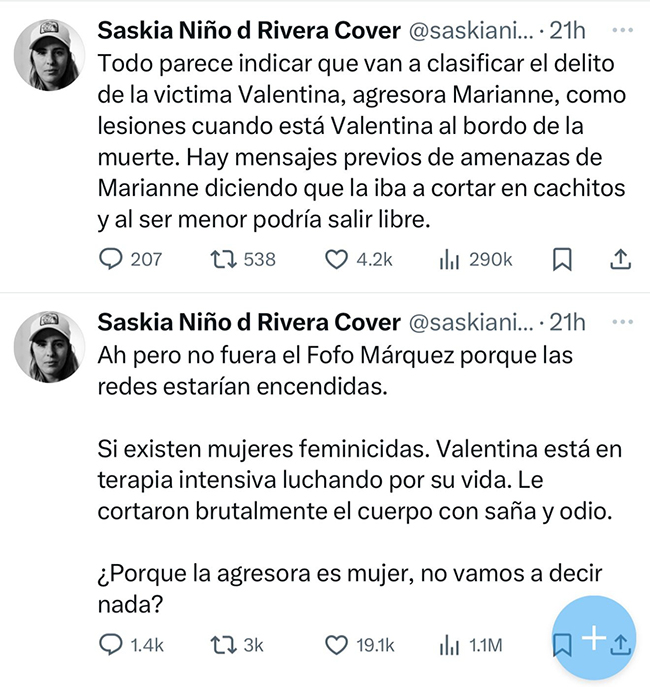Like the first tweet with 4.2k likes

click(337, 260)
